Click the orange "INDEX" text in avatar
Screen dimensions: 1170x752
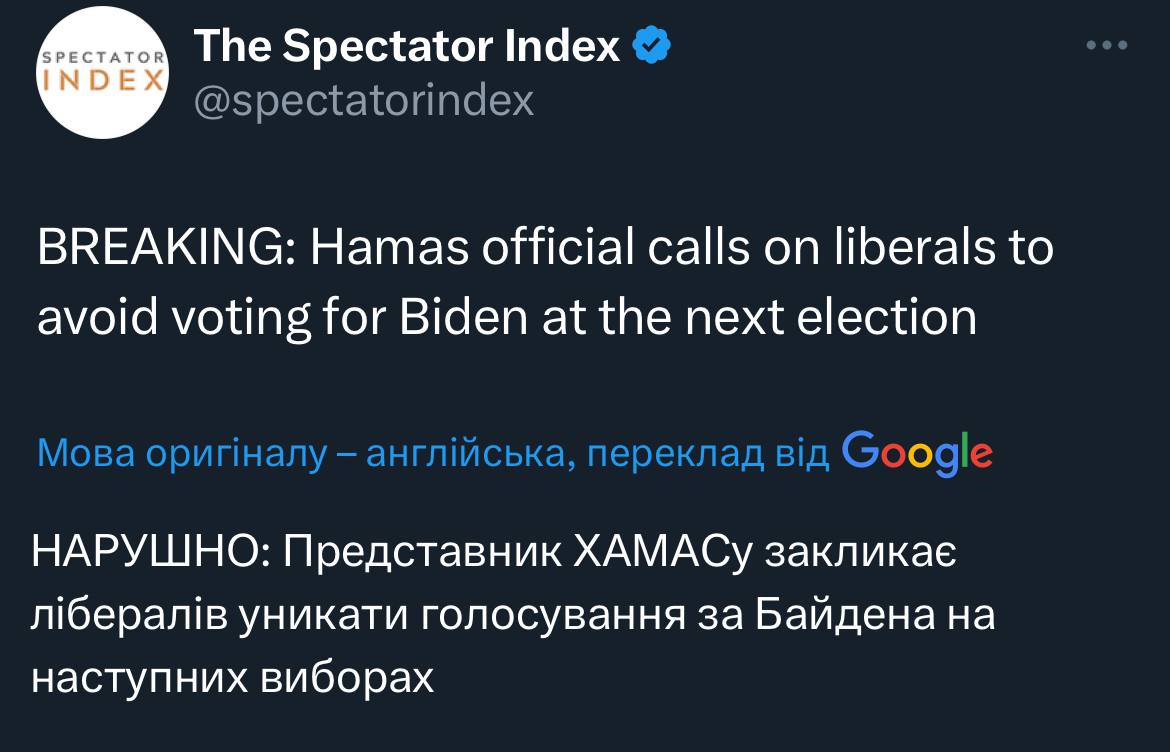point(101,82)
